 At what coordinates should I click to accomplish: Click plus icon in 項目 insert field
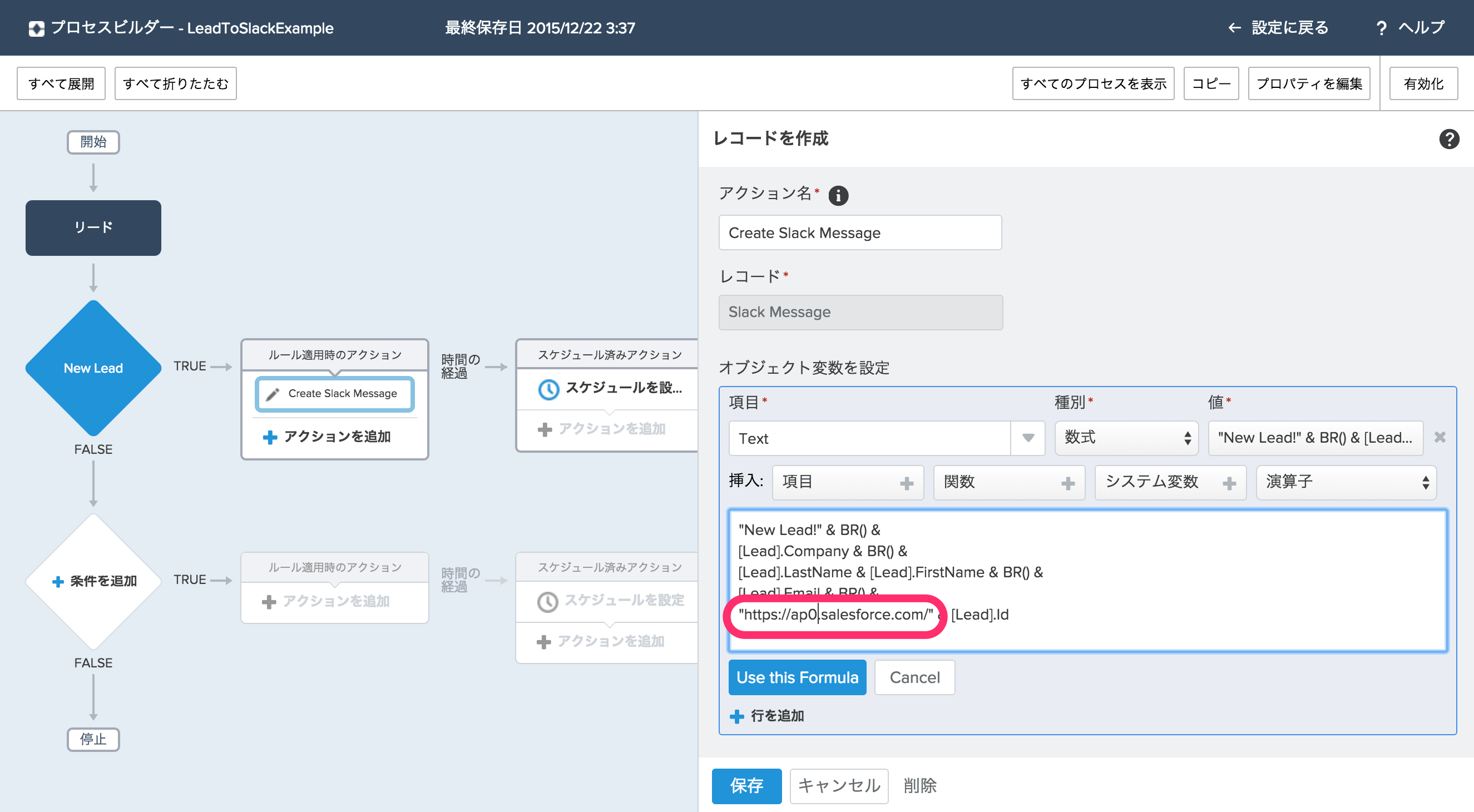[x=907, y=483]
